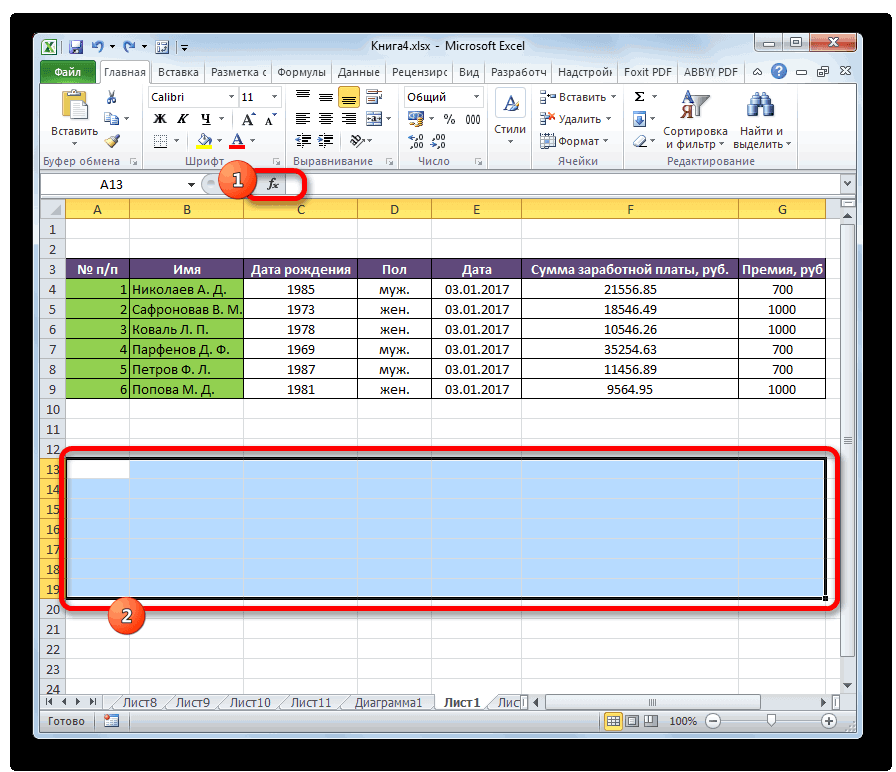Expand the Общий number format dropdown
The height and width of the screenshot is (772, 896).
coord(476,97)
